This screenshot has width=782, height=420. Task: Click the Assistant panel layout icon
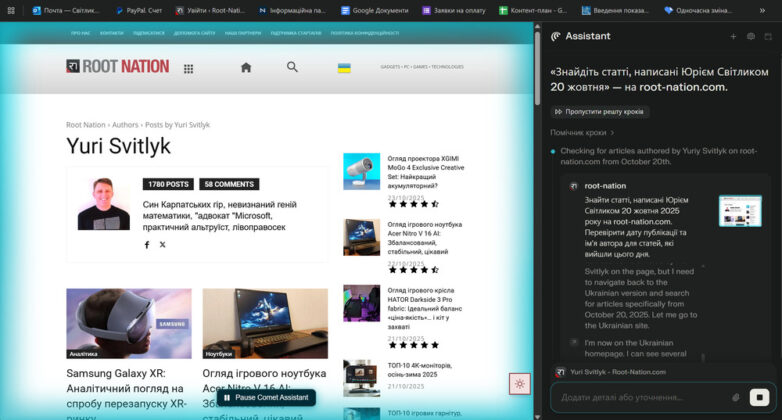[768, 36]
